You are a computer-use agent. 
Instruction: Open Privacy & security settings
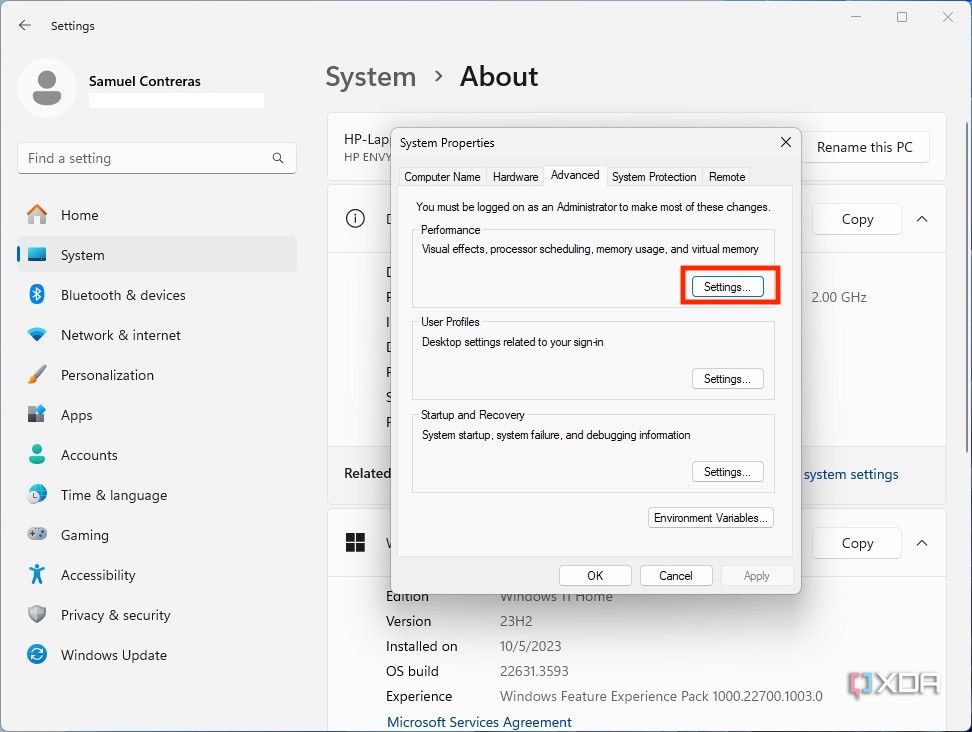pos(157,615)
